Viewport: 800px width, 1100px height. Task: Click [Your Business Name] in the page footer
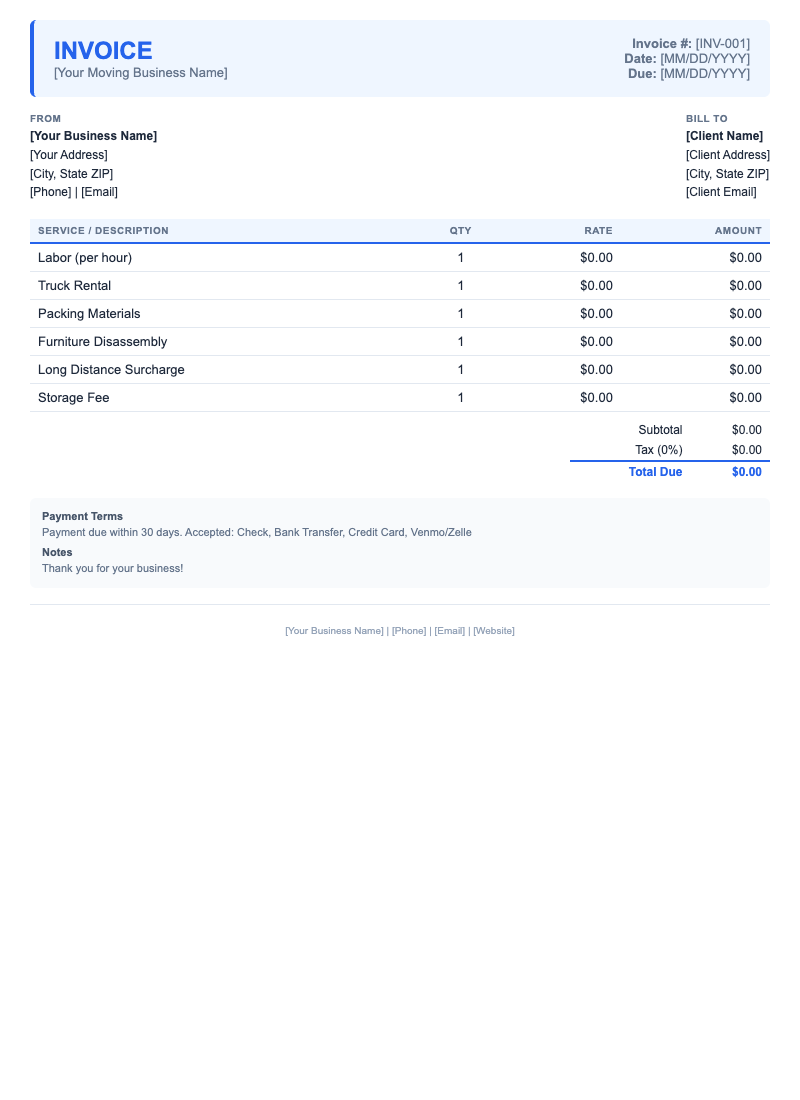click(x=335, y=631)
